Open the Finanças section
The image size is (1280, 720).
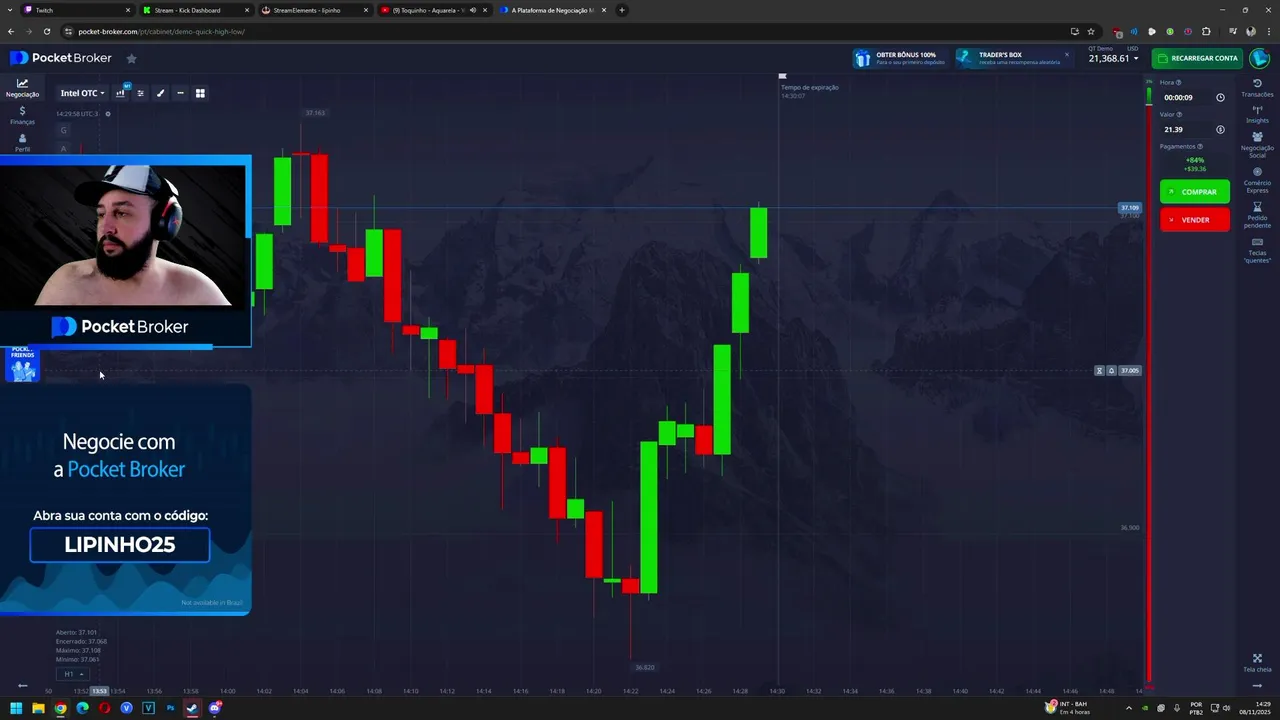pos(22,115)
